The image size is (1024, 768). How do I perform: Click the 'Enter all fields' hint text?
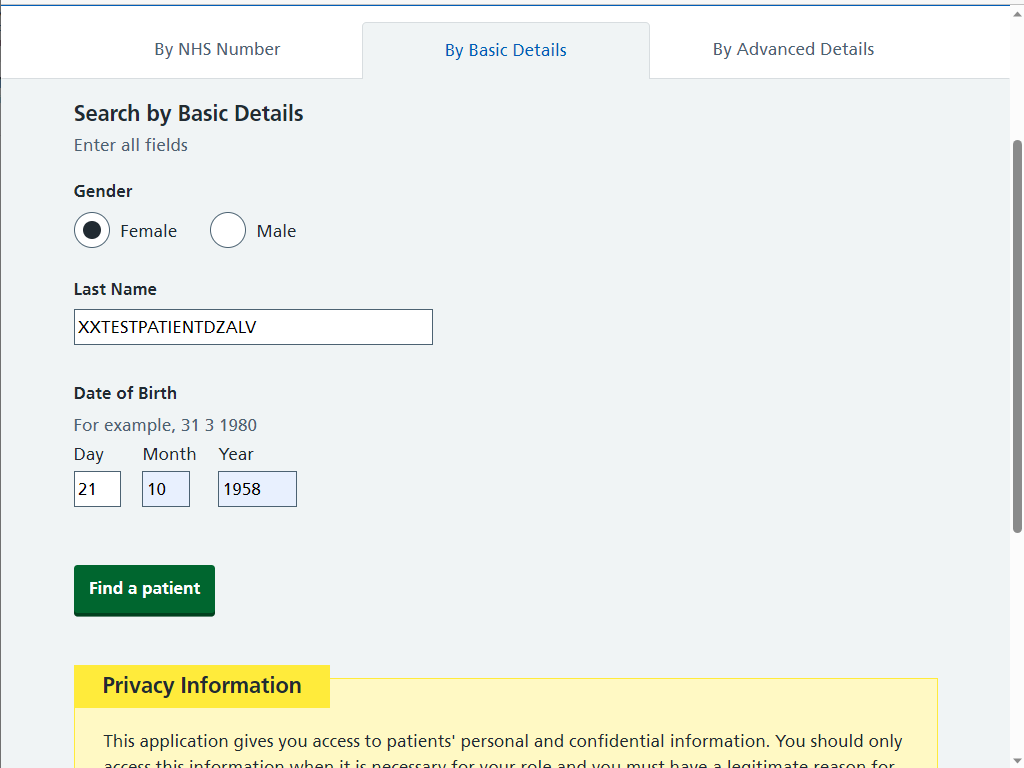point(131,145)
